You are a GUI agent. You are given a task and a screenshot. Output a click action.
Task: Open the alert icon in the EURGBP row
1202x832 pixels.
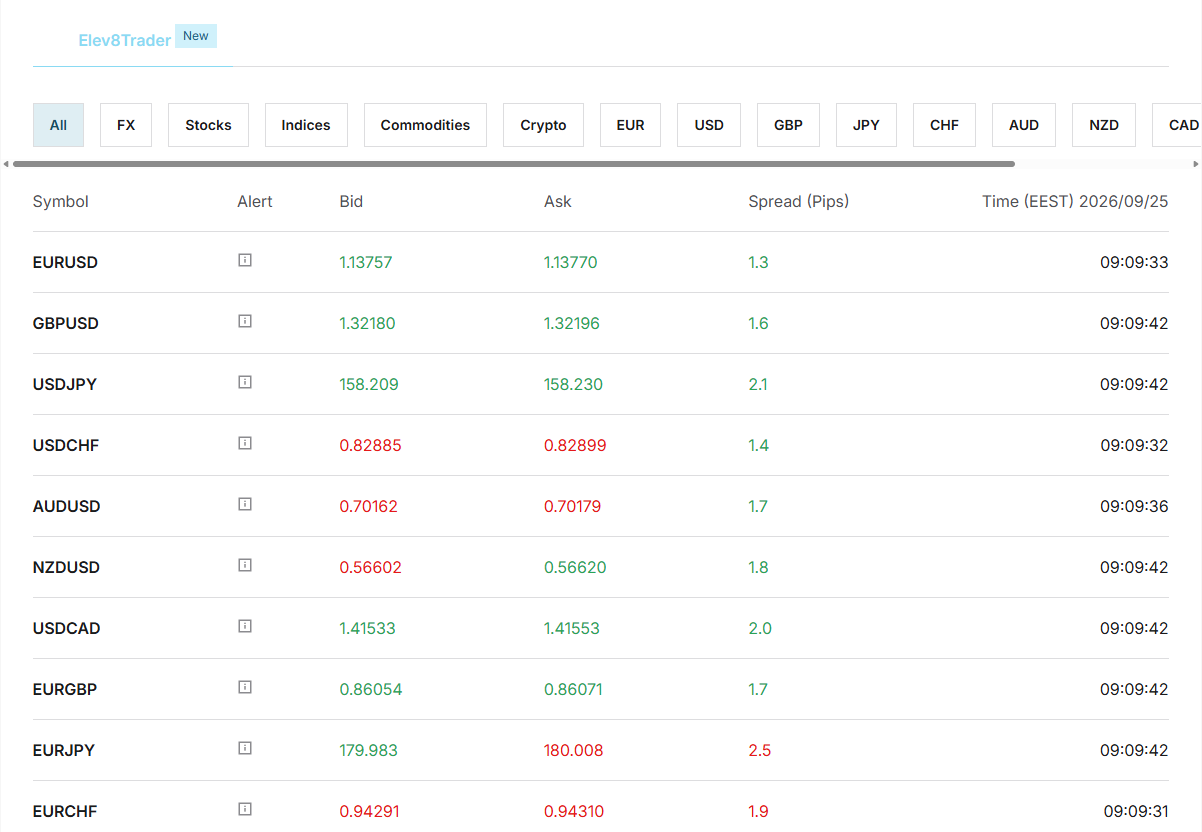click(245, 687)
